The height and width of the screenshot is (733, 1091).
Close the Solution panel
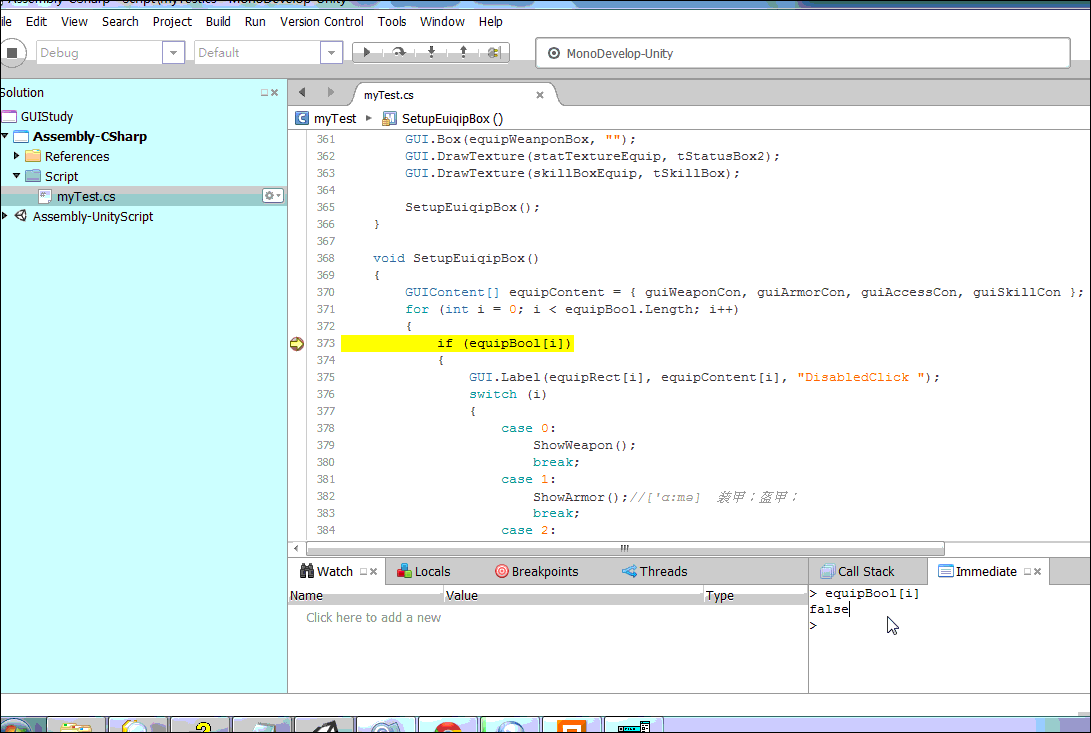point(274,93)
